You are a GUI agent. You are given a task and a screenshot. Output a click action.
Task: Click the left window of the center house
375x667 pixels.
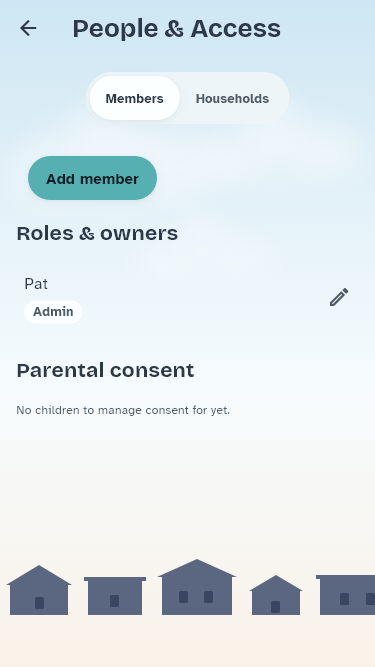tap(183, 597)
